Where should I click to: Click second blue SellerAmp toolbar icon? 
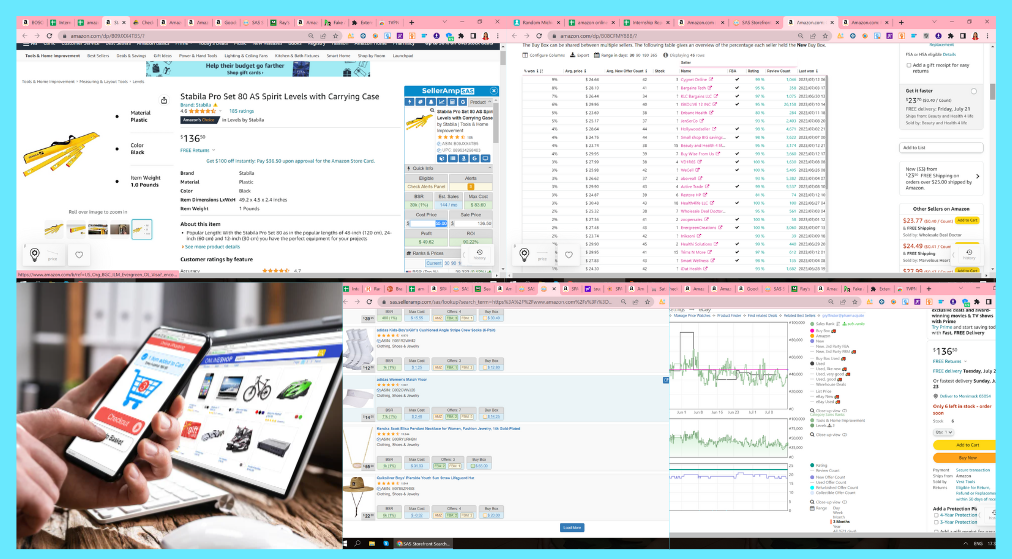pos(420,102)
